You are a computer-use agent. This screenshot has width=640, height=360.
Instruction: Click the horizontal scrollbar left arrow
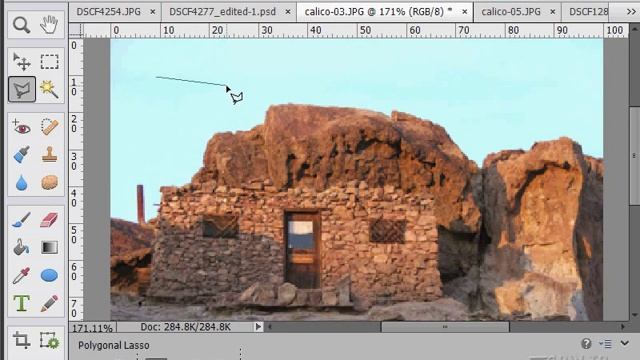269,327
